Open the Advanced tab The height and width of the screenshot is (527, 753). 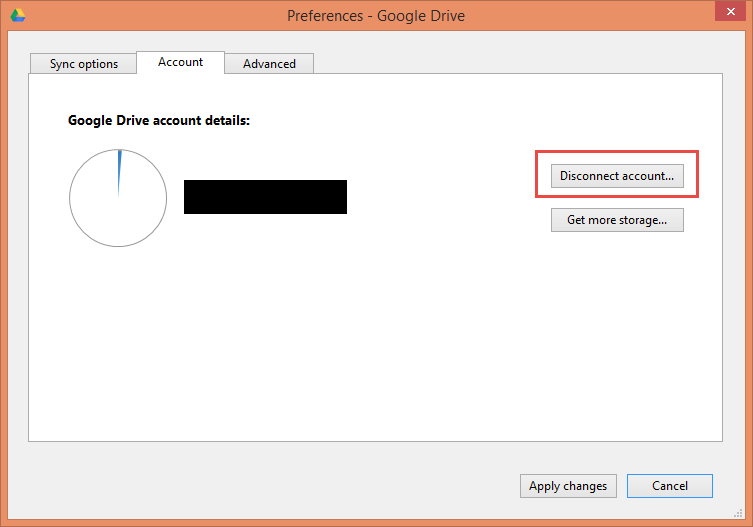(x=269, y=63)
